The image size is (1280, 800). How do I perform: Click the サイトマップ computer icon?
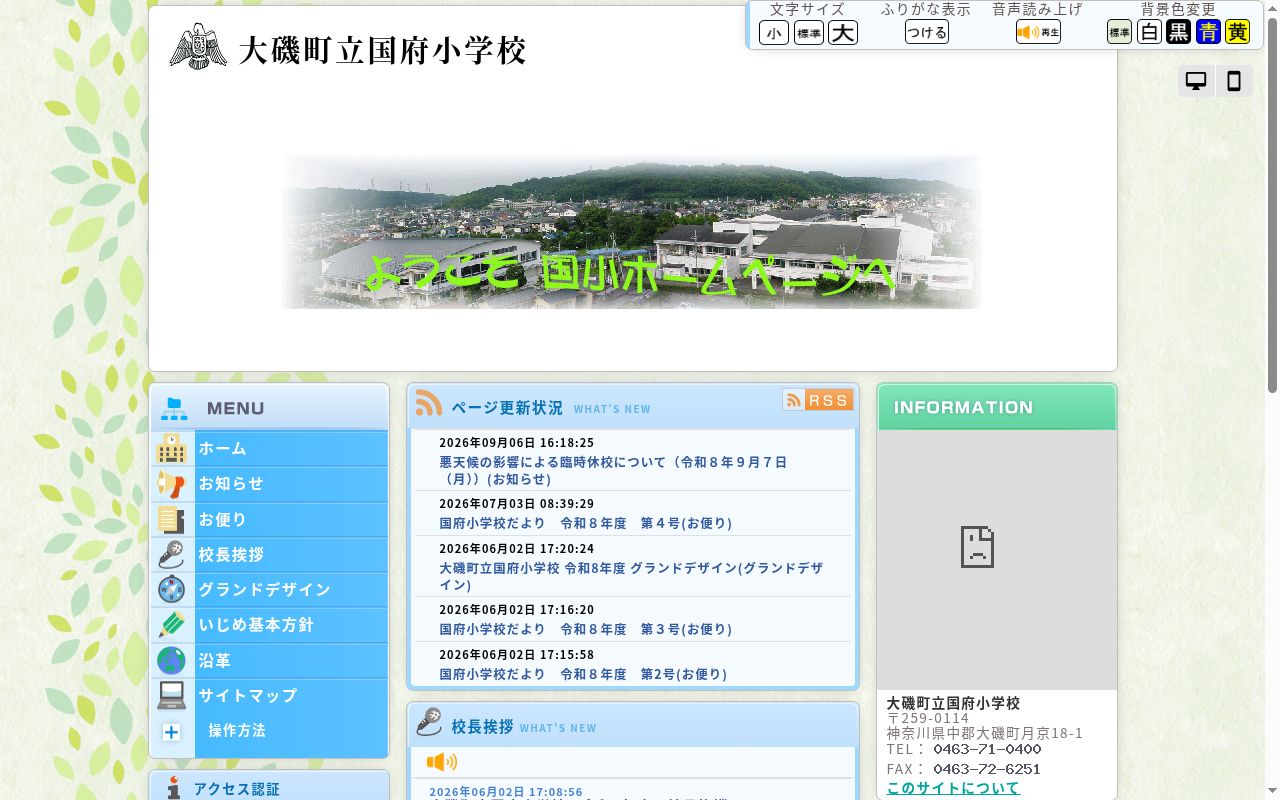[x=172, y=695]
